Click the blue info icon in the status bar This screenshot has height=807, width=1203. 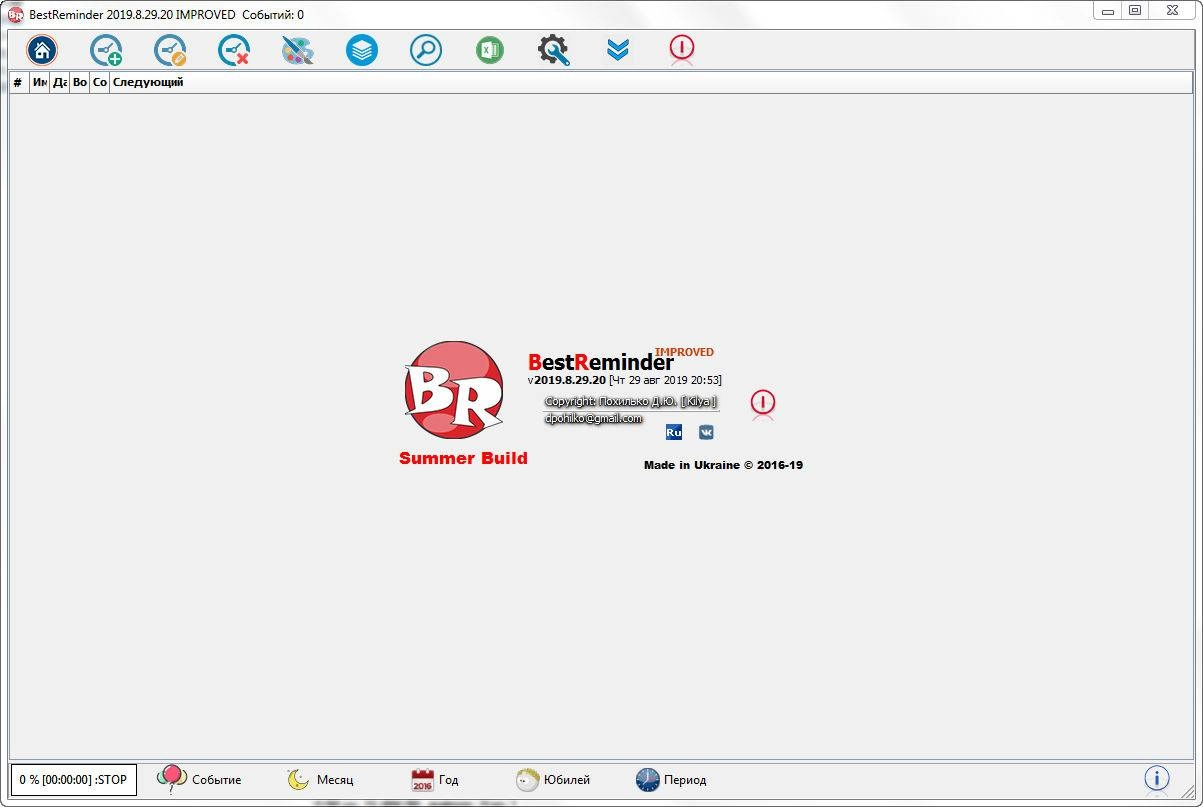[x=1157, y=779]
